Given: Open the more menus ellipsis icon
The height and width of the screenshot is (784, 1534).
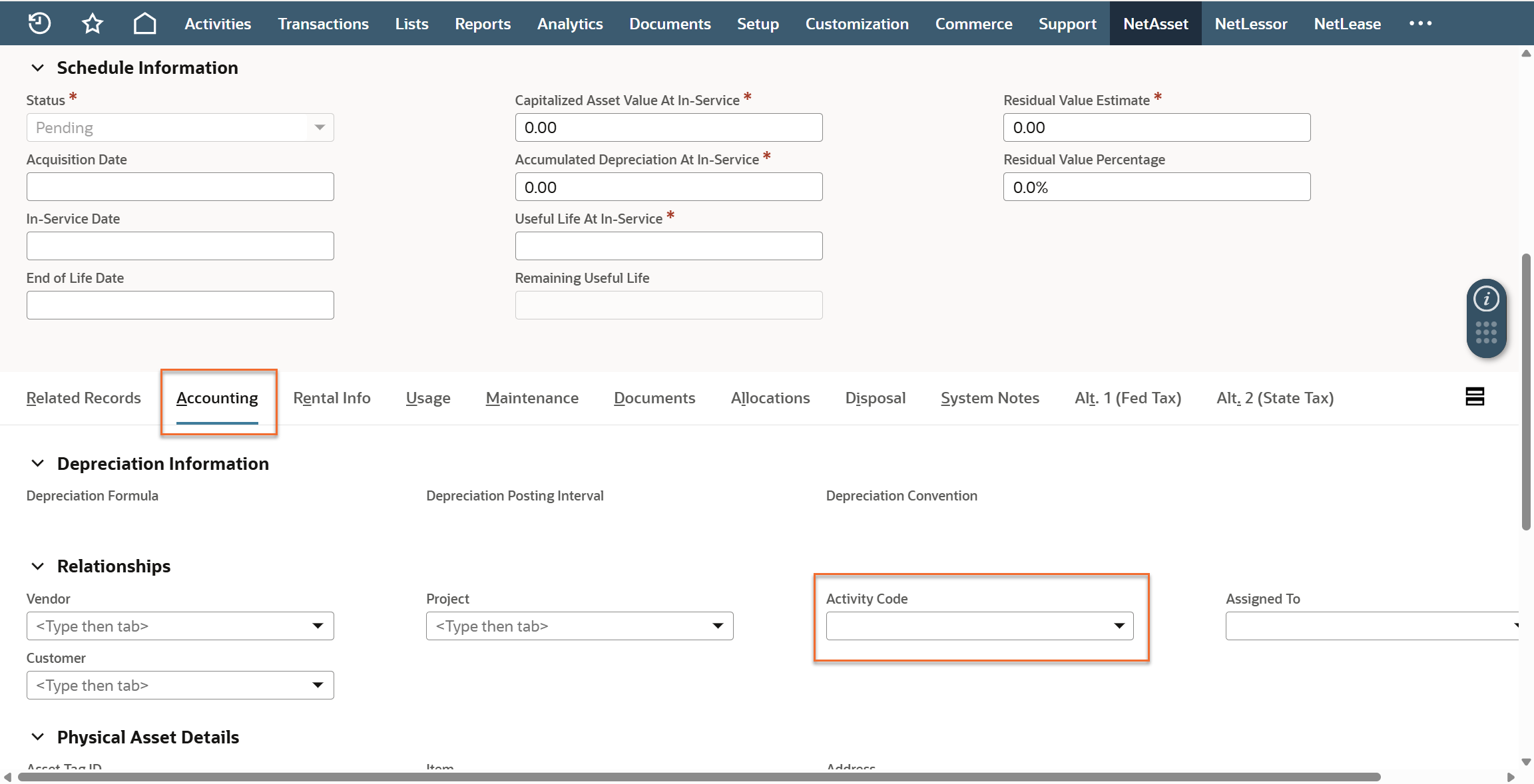Looking at the screenshot, I should (1420, 23).
